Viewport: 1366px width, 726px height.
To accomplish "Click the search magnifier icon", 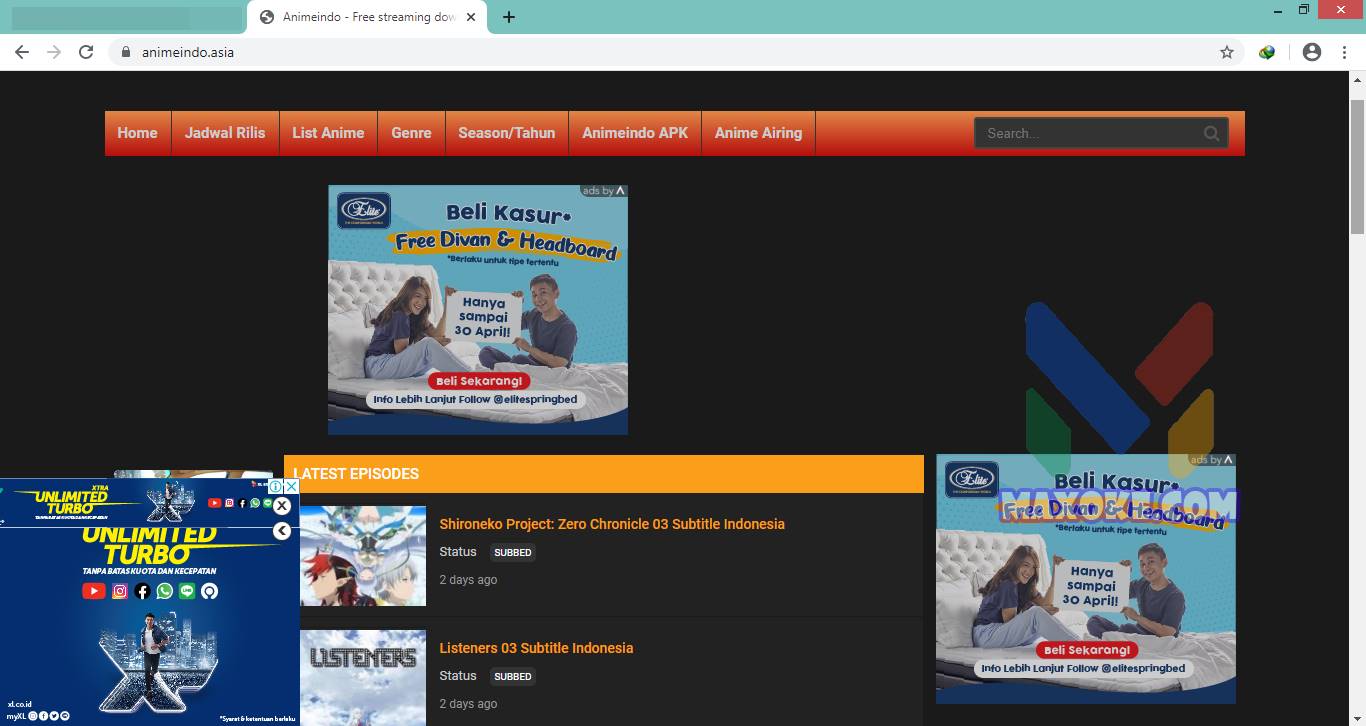I will coord(1211,133).
